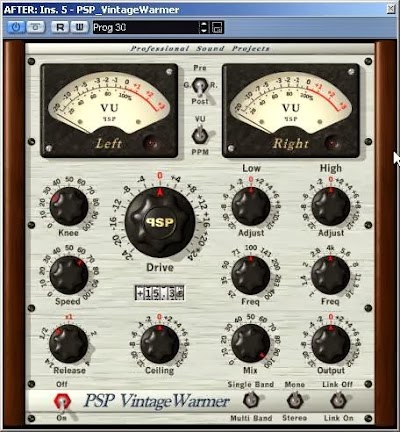Click the Speed knob

click(69, 275)
